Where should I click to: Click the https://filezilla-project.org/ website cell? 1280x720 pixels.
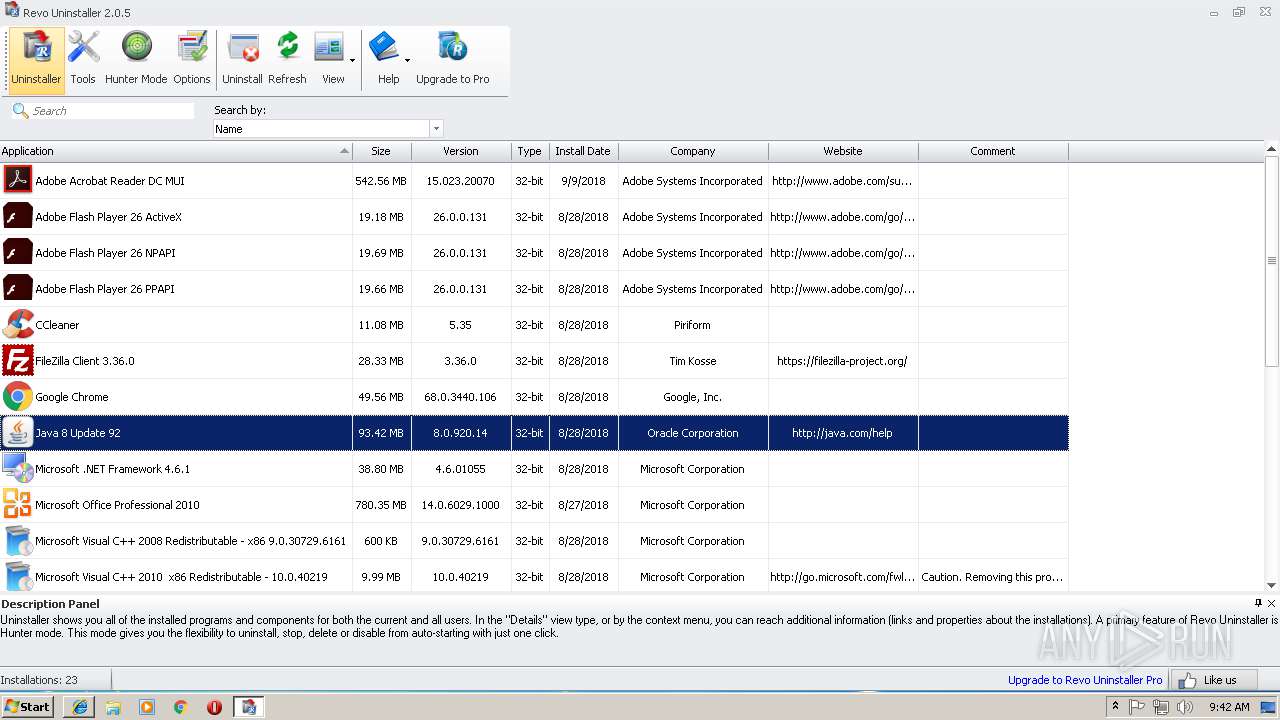click(843, 361)
